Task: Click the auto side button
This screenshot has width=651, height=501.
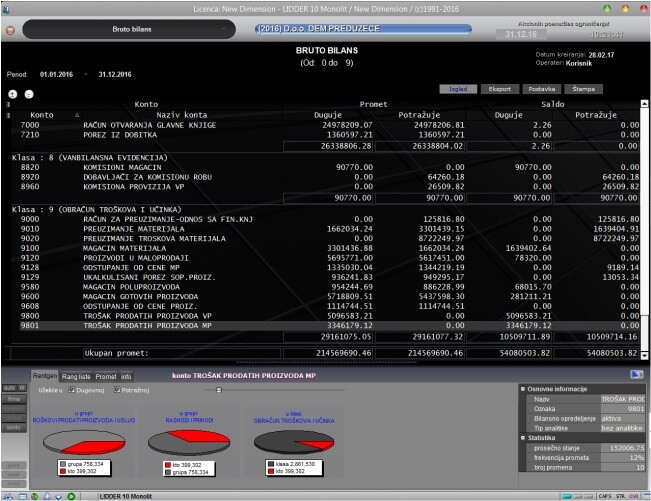Action: (10, 388)
